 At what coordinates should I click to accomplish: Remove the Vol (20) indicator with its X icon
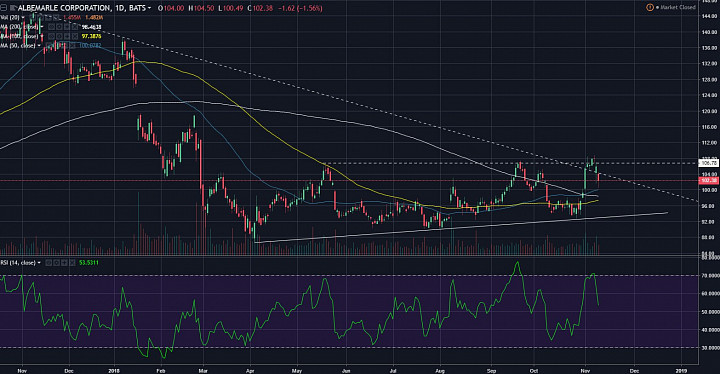(x=56, y=17)
